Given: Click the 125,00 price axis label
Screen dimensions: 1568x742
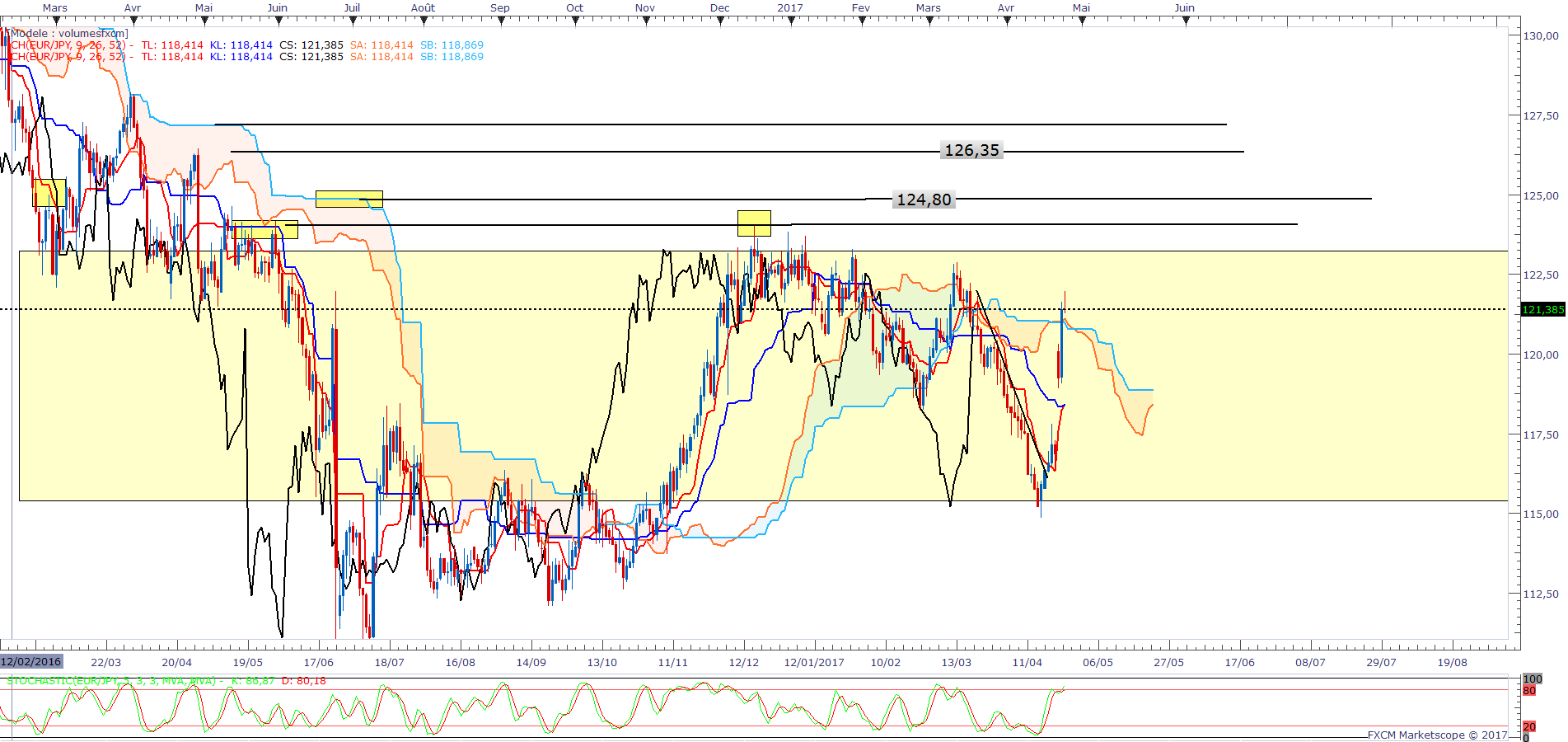Looking at the screenshot, I should [1541, 196].
